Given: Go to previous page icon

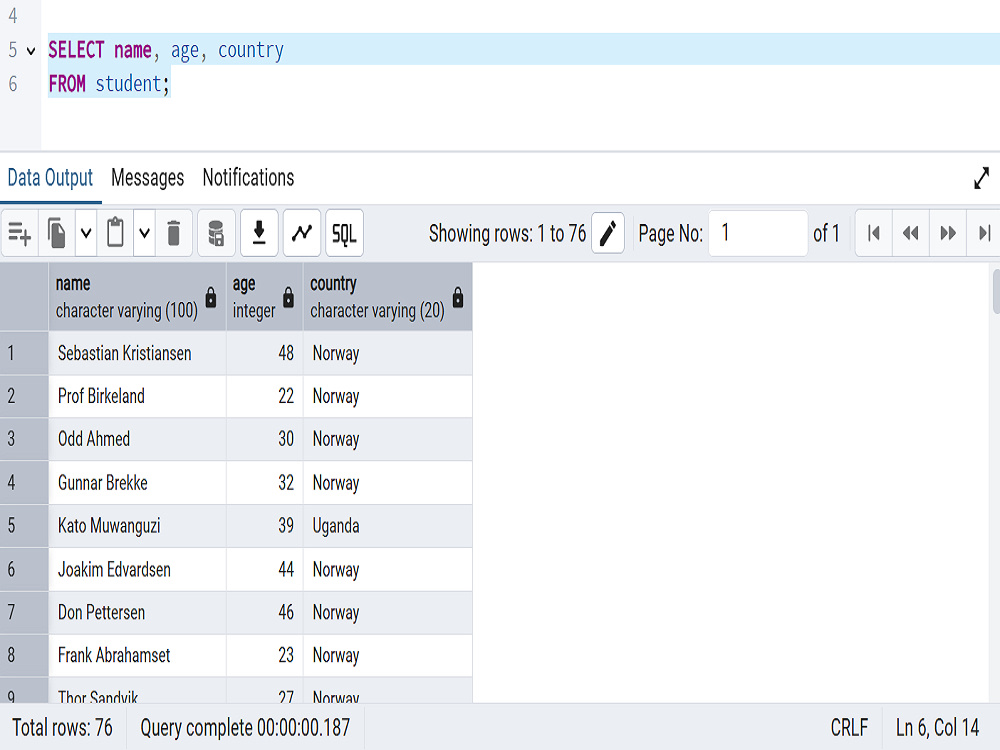Looking at the screenshot, I should point(911,233).
